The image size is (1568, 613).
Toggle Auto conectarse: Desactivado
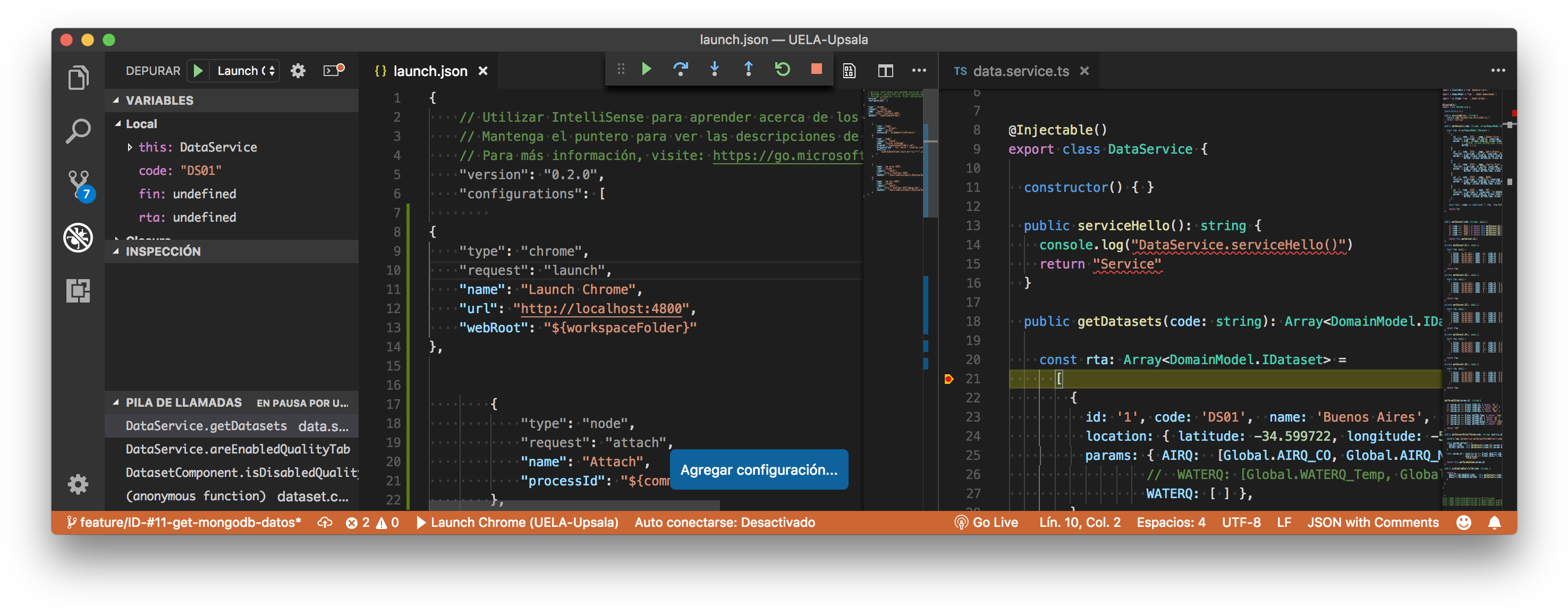pyautogui.click(x=724, y=523)
